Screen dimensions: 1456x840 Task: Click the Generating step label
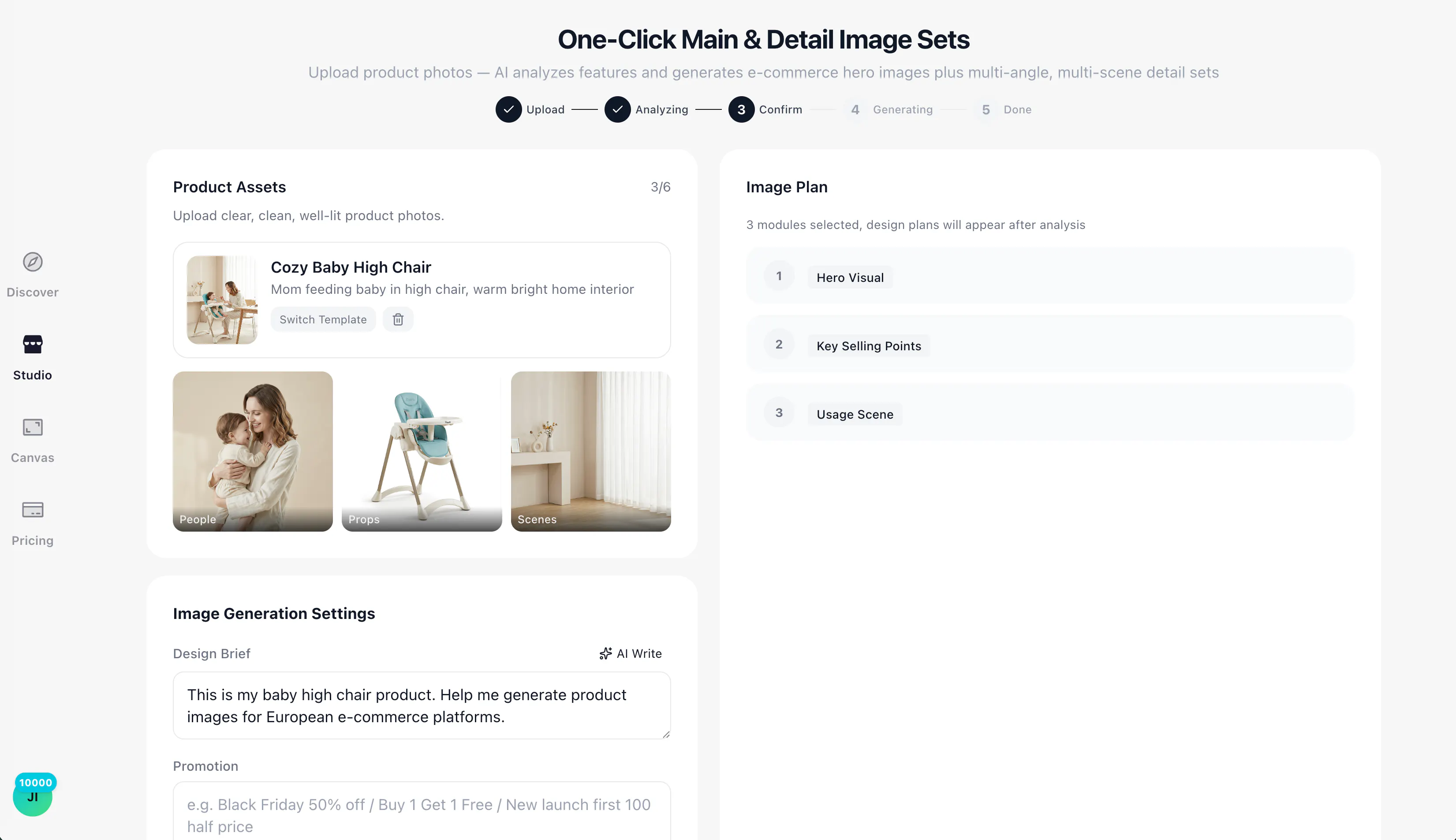(x=903, y=109)
